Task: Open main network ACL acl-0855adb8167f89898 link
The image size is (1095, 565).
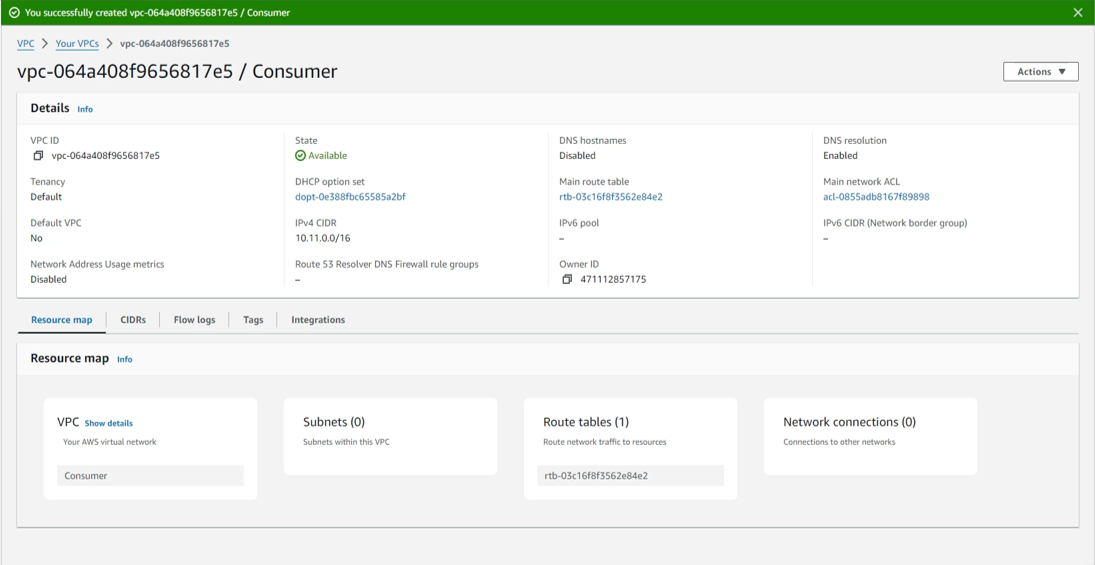Action: (876, 197)
